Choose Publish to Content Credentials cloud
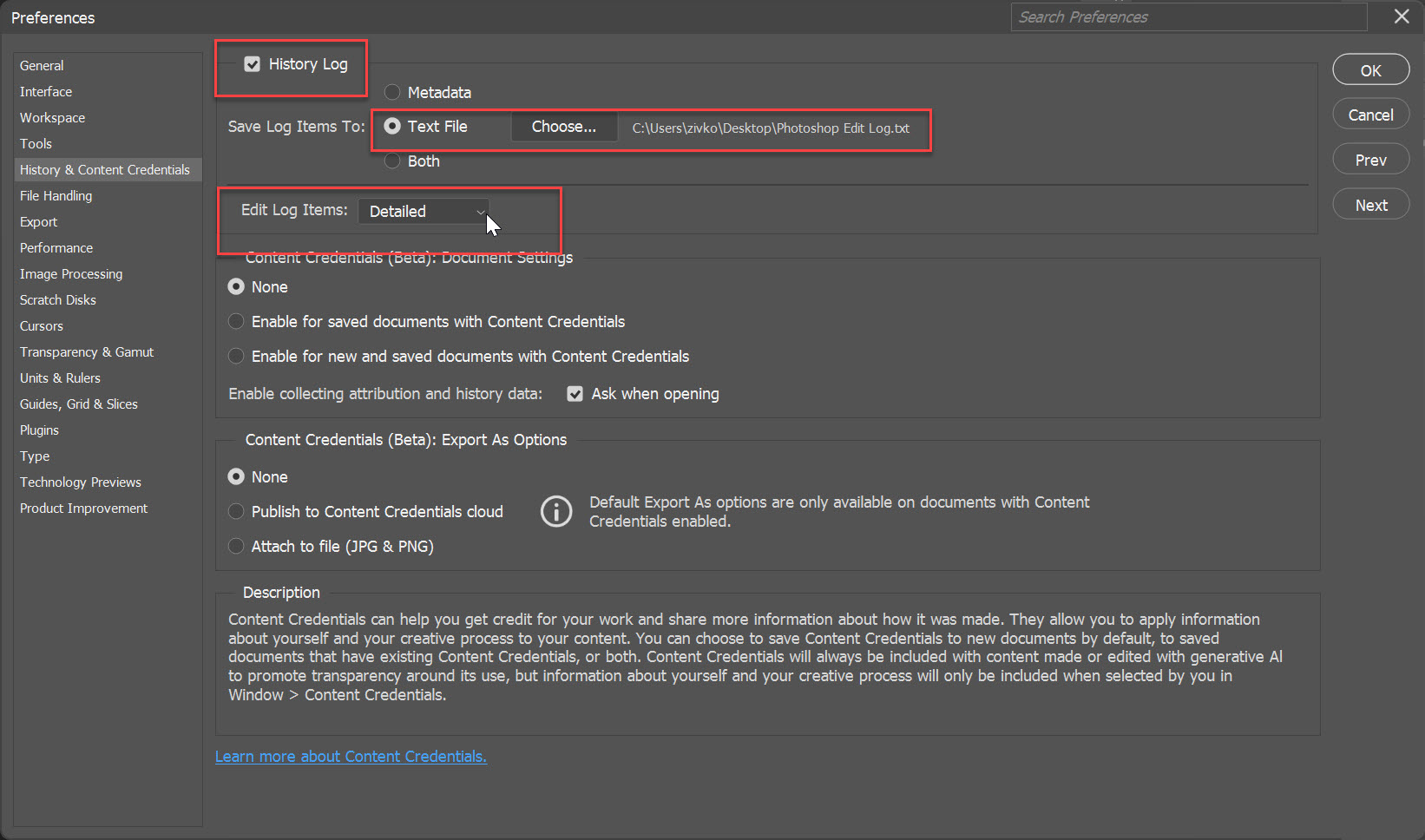 click(x=235, y=511)
